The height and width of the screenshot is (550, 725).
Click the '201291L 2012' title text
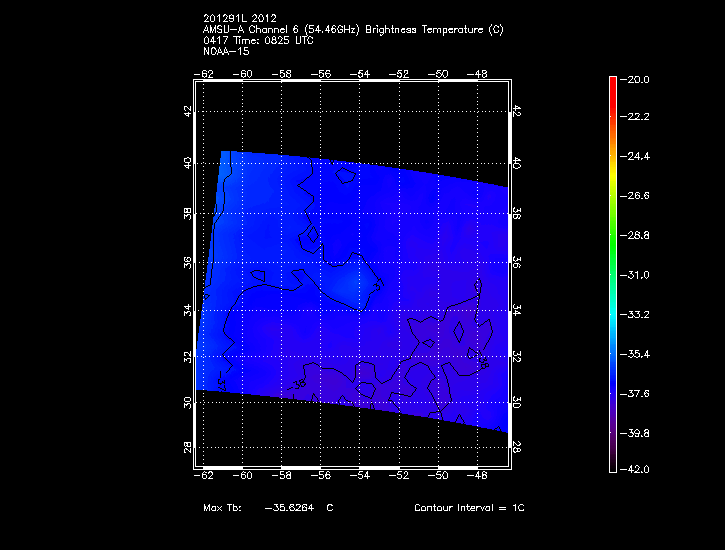pyautogui.click(x=238, y=19)
